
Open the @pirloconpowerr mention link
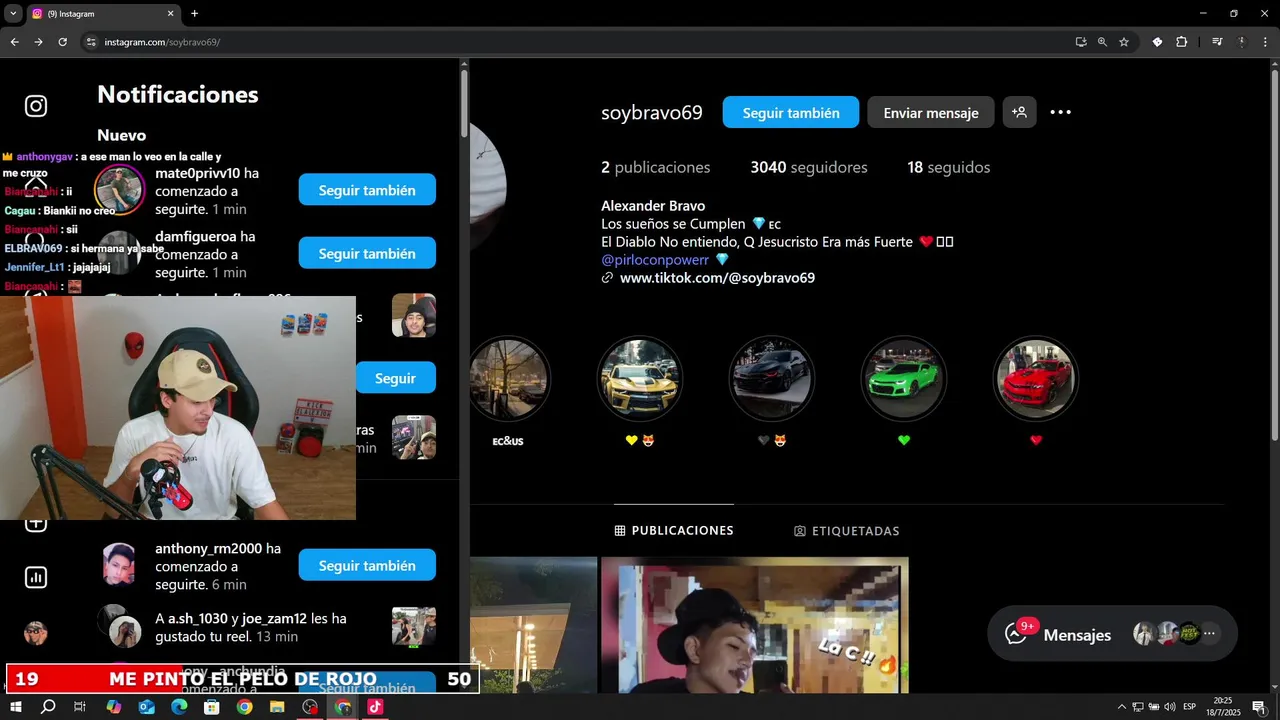[x=655, y=259]
